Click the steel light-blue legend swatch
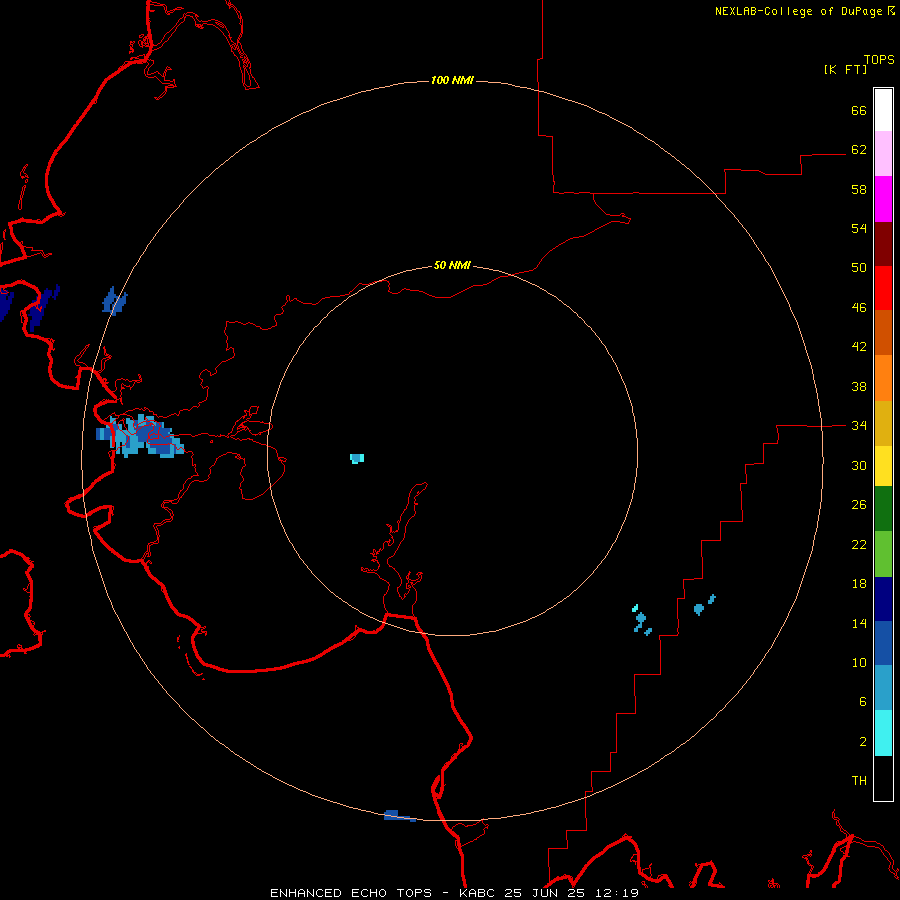This screenshot has width=900, height=900. 883,688
